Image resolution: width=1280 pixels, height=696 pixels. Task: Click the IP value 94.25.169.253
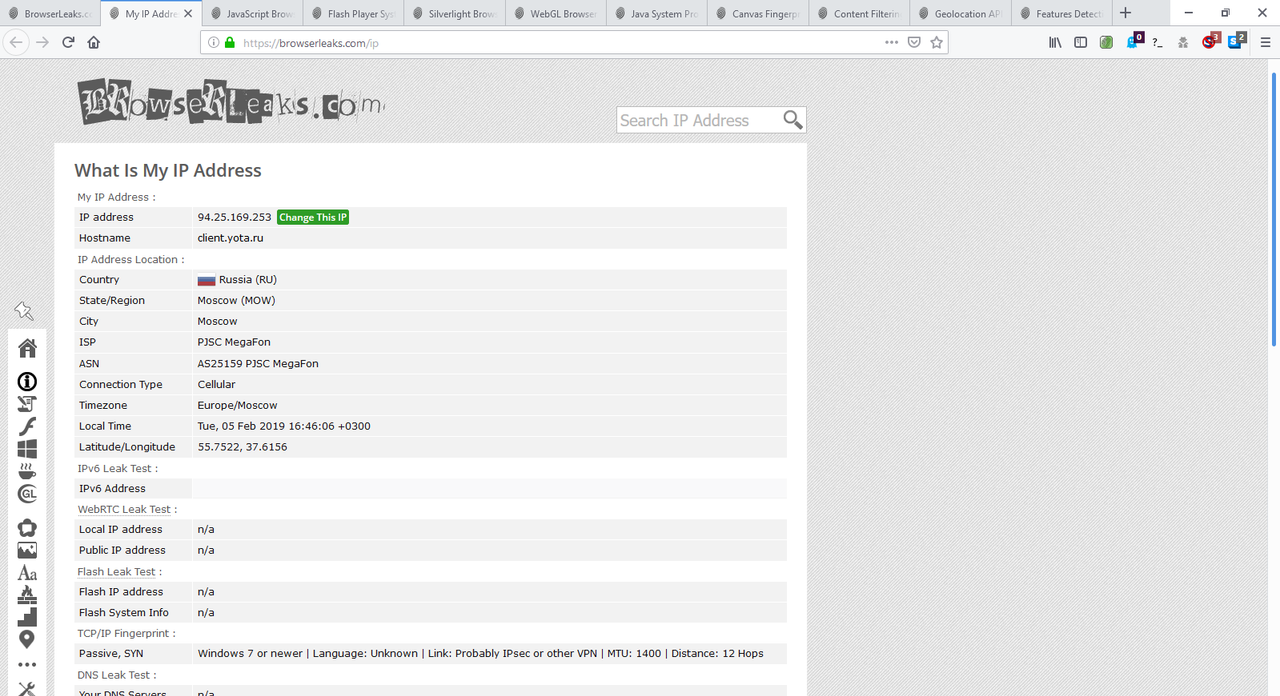click(x=234, y=217)
